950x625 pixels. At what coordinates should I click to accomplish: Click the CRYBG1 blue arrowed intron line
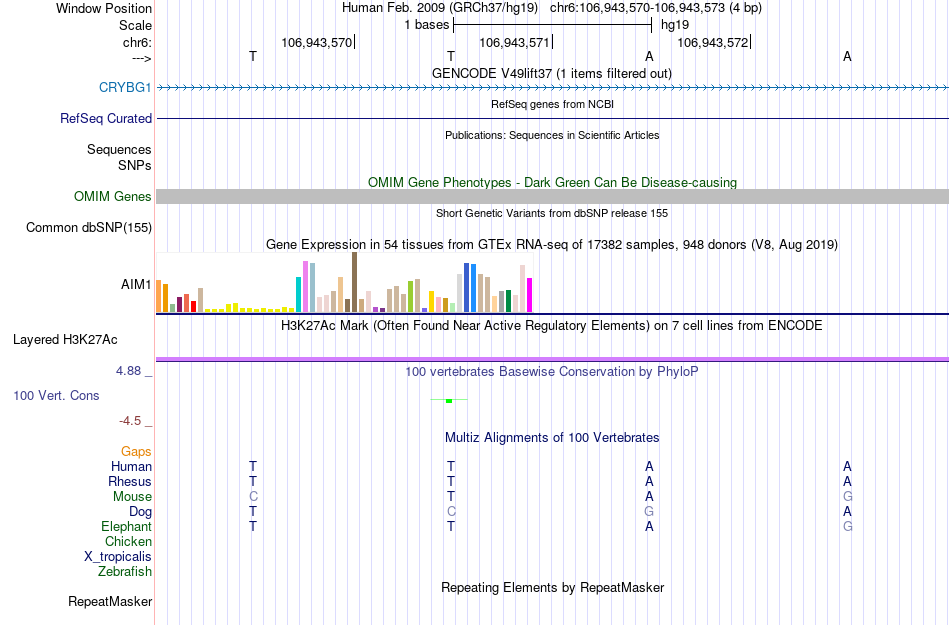coord(552,88)
